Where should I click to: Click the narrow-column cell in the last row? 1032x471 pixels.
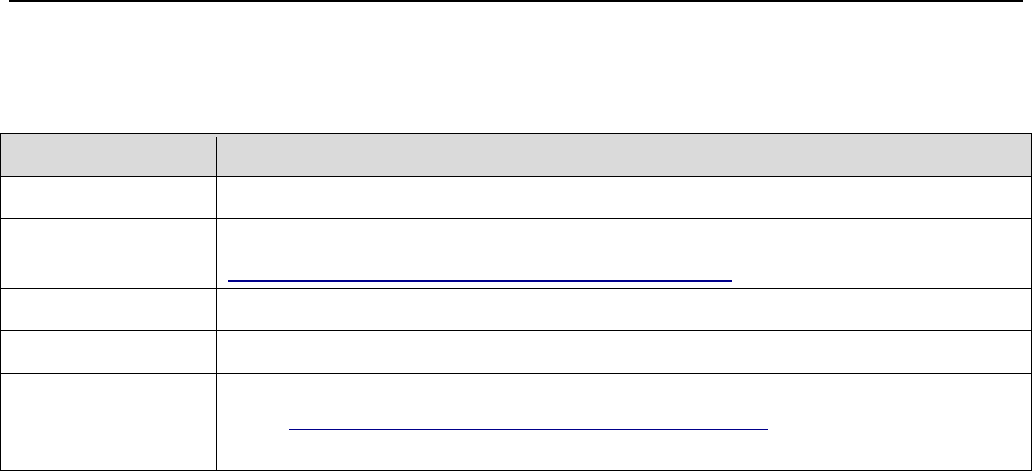108,421
